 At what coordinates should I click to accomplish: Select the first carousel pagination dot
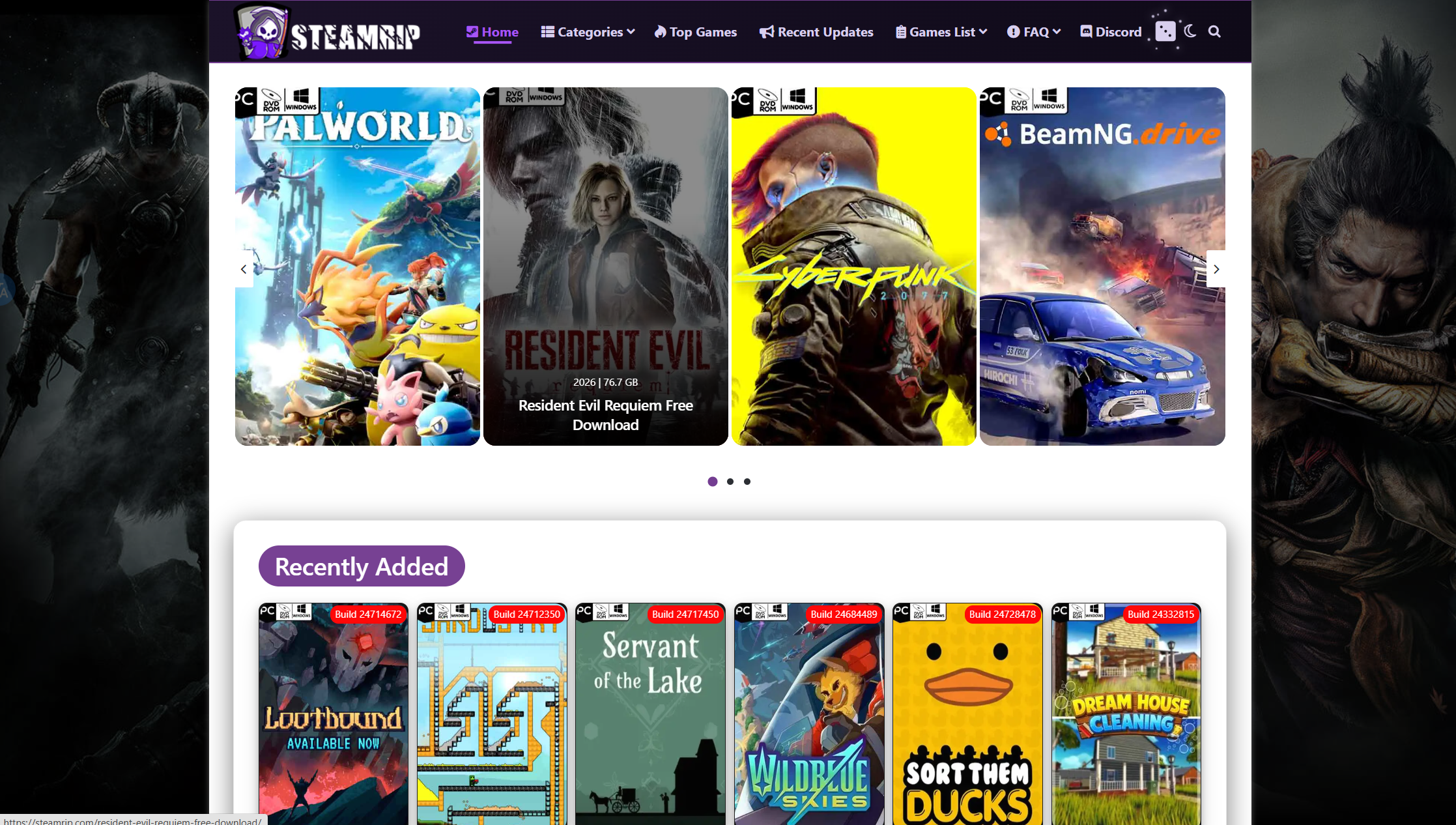713,482
